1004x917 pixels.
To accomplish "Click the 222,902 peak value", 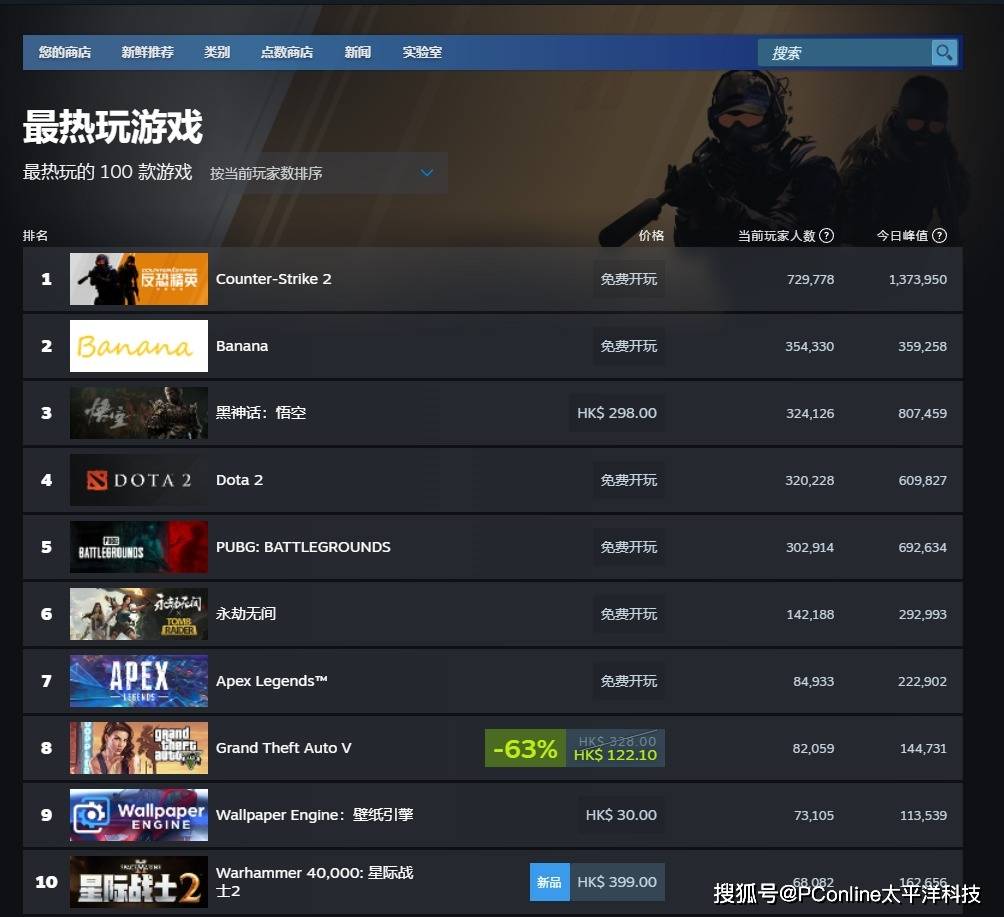I will click(x=923, y=681).
